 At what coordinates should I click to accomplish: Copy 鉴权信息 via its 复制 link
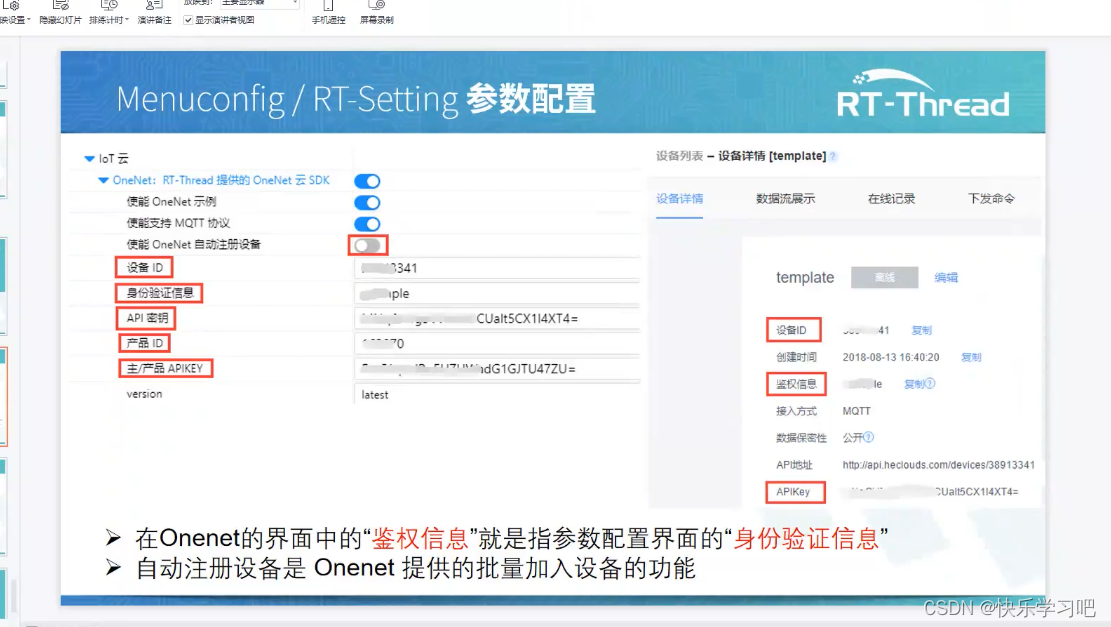[x=914, y=384]
